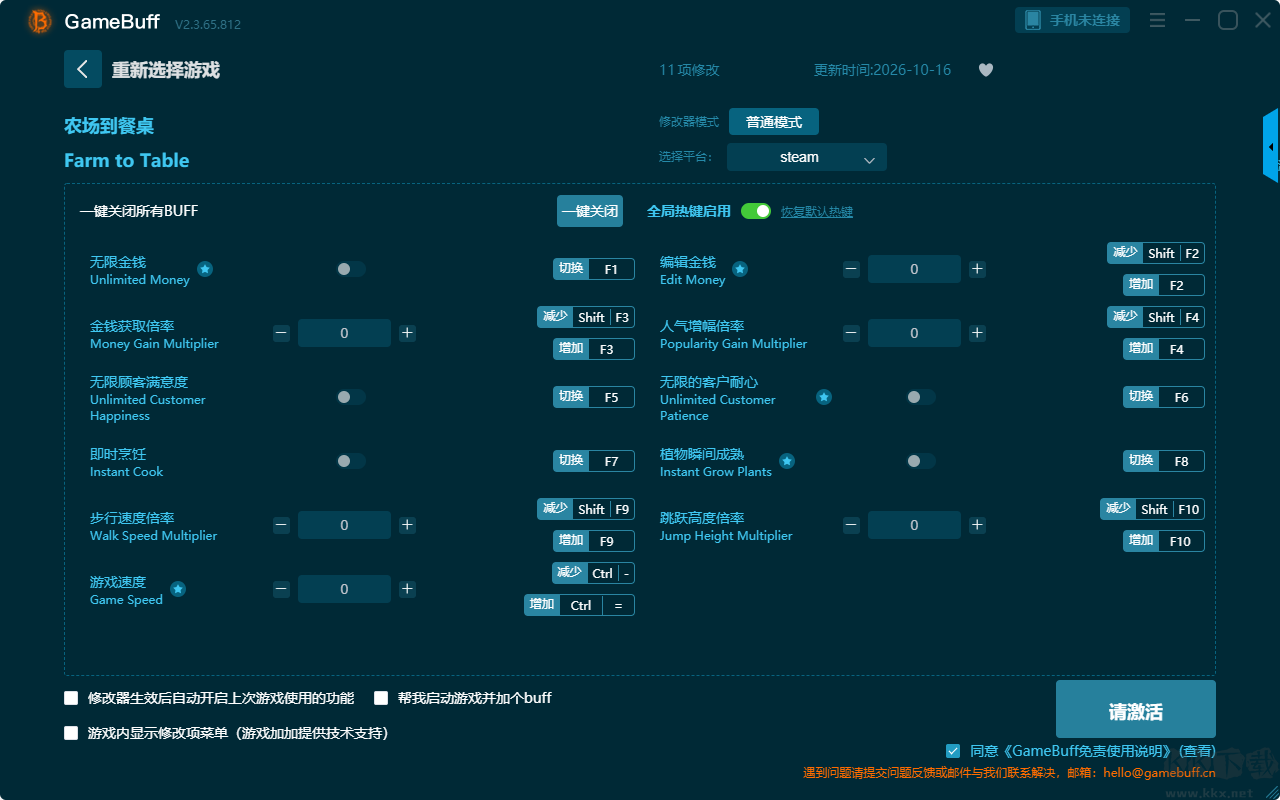Increase Popularity Gain Multiplier value

[x=977, y=333]
